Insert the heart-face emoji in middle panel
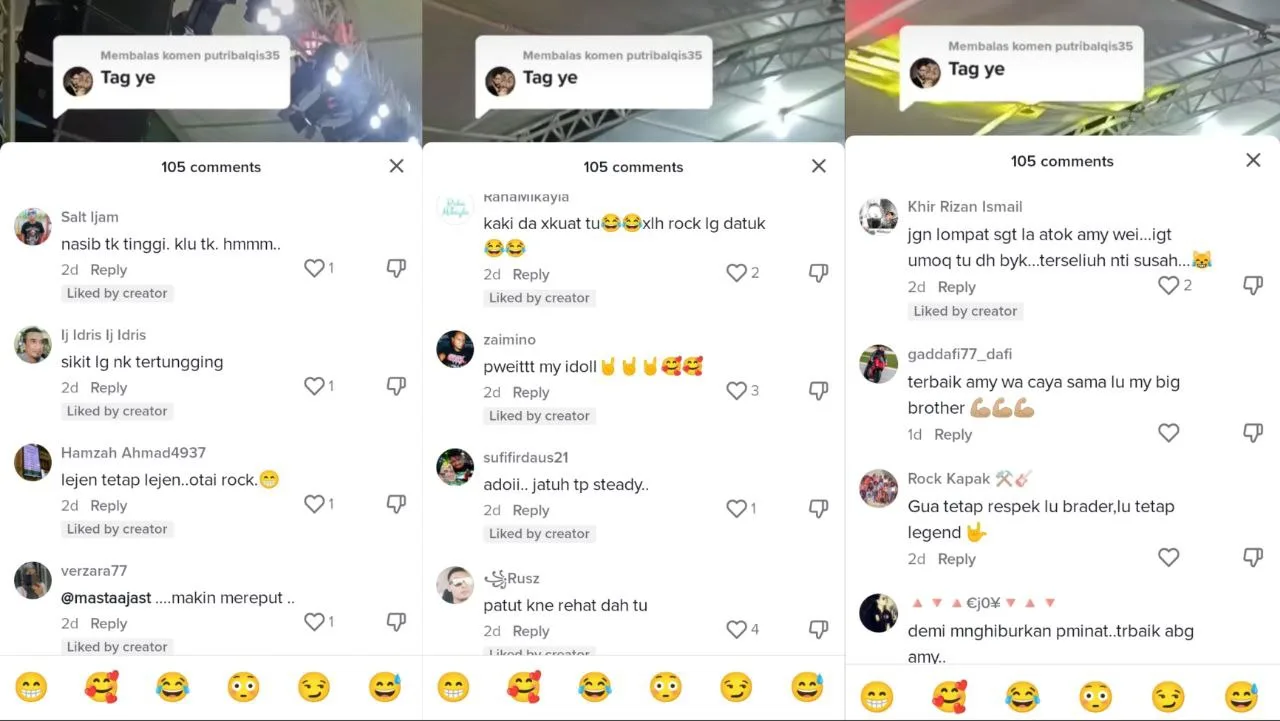The height and width of the screenshot is (721, 1280). pyautogui.click(x=524, y=687)
